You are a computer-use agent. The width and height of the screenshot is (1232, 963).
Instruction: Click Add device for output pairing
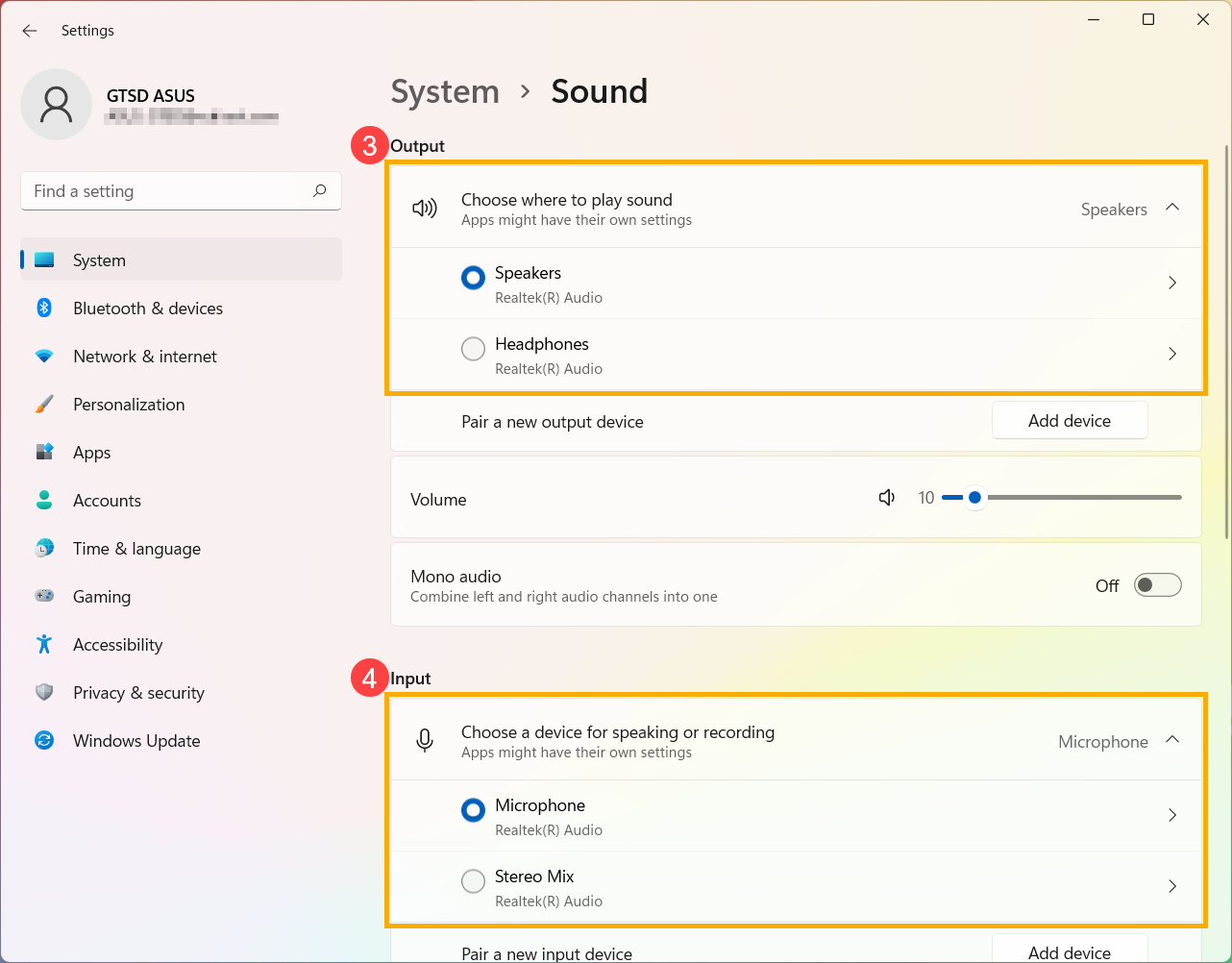(1069, 421)
